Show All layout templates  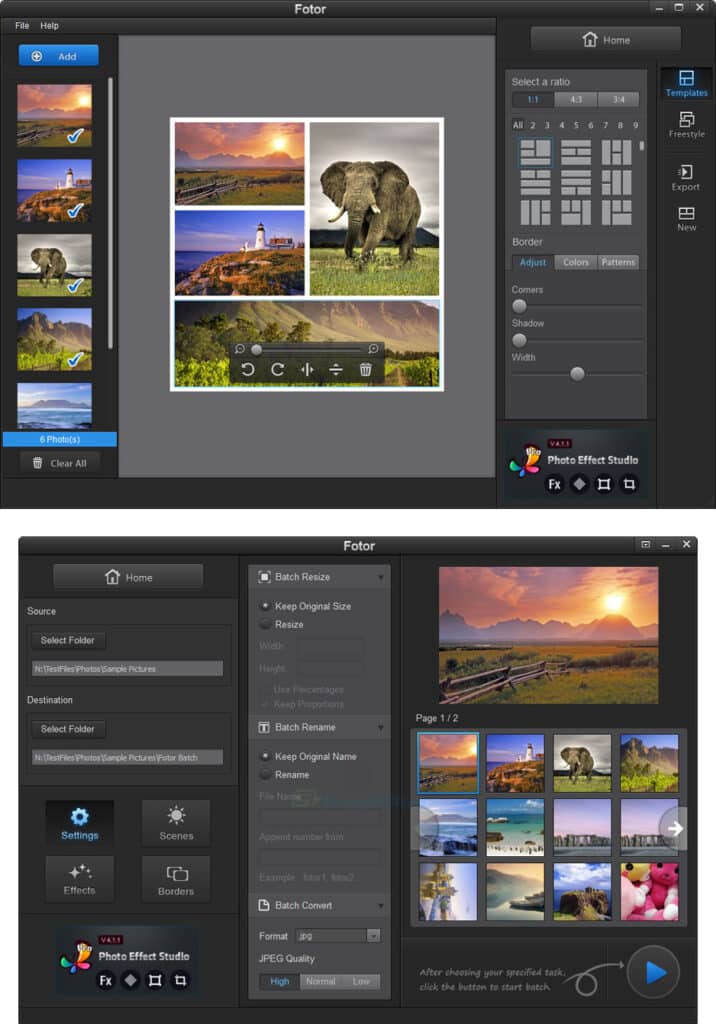(518, 125)
